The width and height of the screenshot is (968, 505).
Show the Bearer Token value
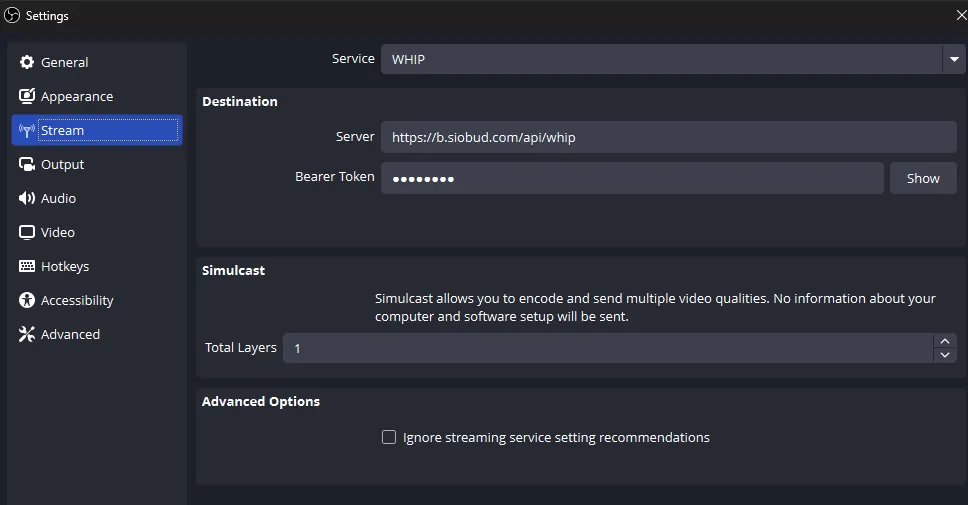tap(922, 178)
